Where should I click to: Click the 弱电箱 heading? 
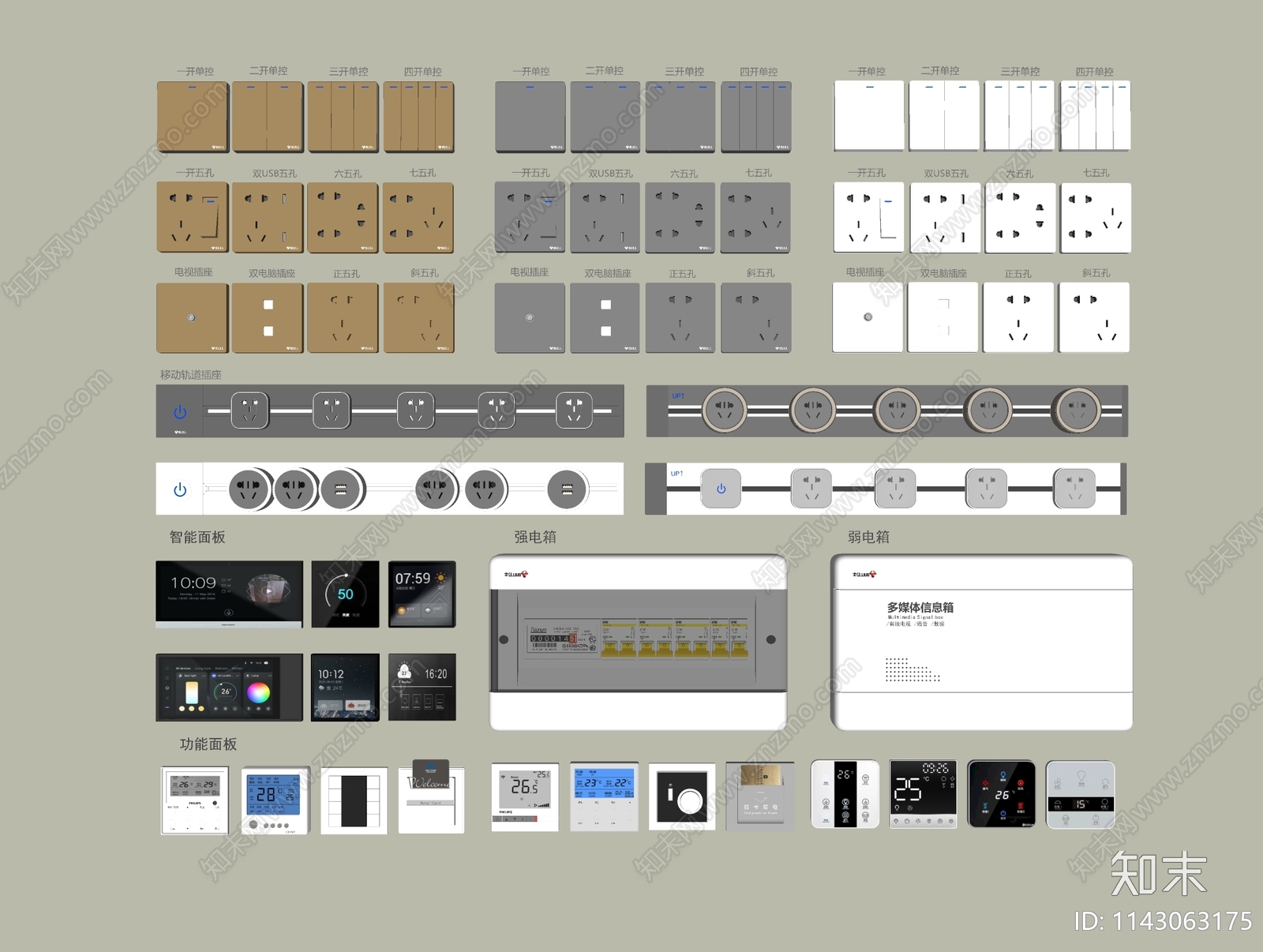pos(868,537)
